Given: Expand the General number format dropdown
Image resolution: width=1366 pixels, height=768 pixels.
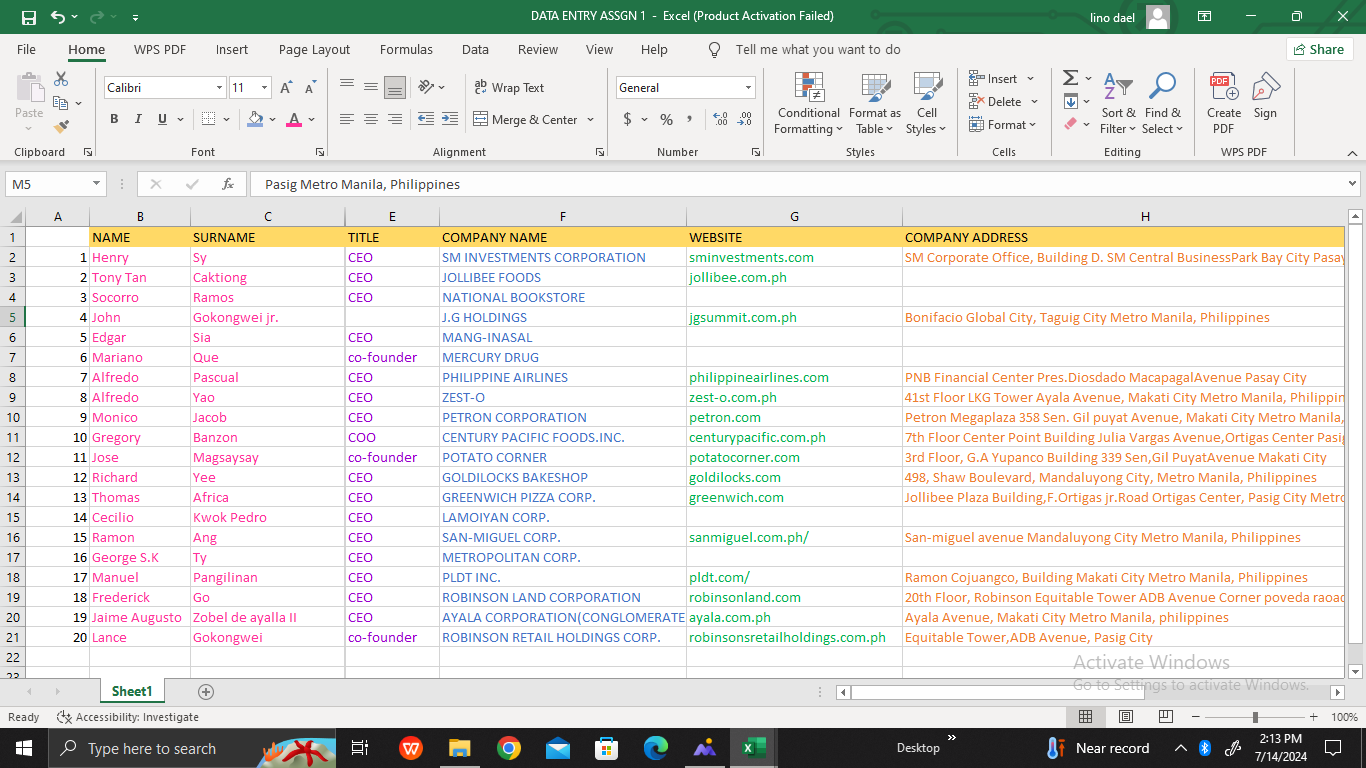Looking at the screenshot, I should (748, 88).
